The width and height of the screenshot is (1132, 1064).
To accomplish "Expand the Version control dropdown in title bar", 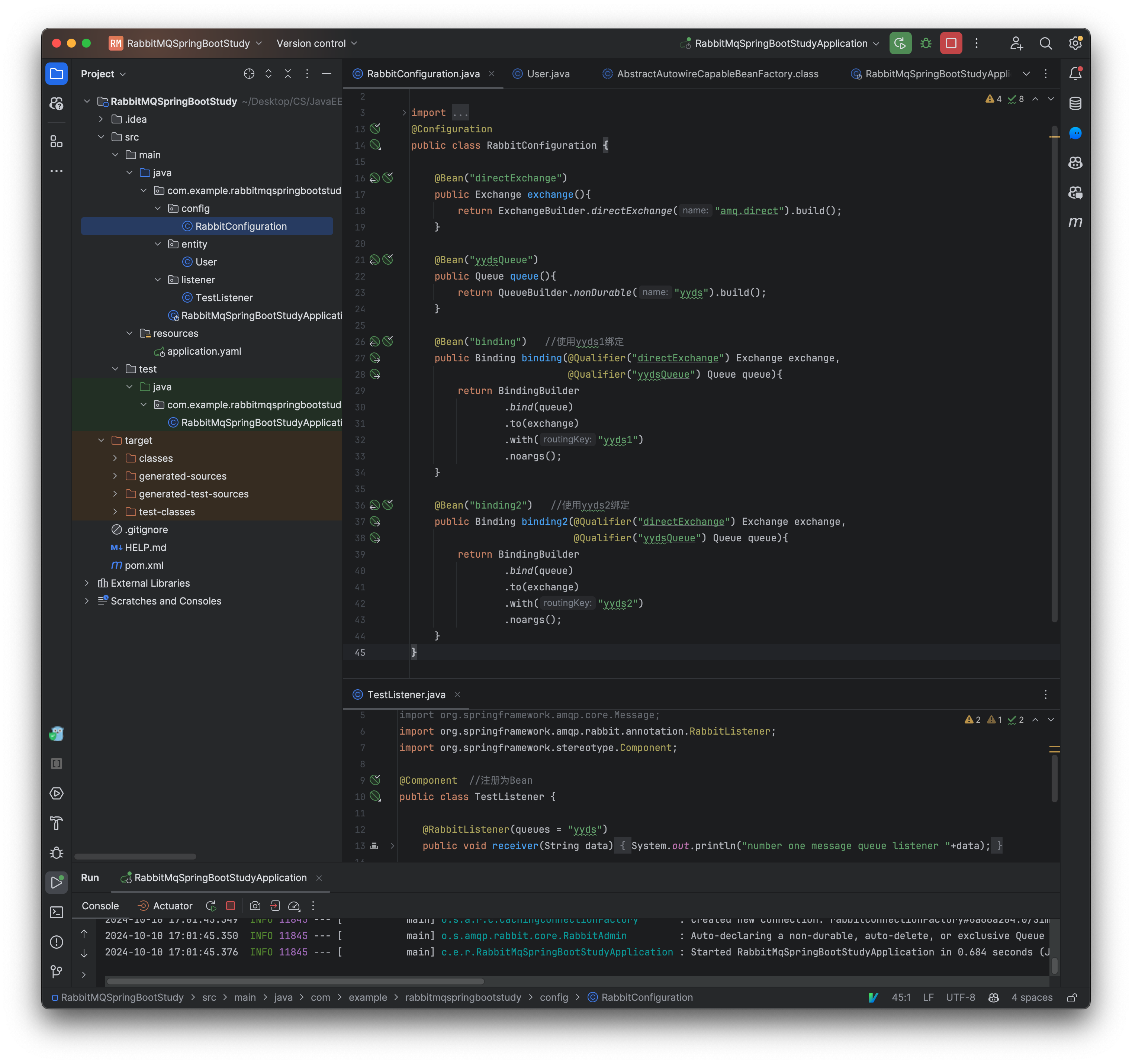I will tap(316, 43).
